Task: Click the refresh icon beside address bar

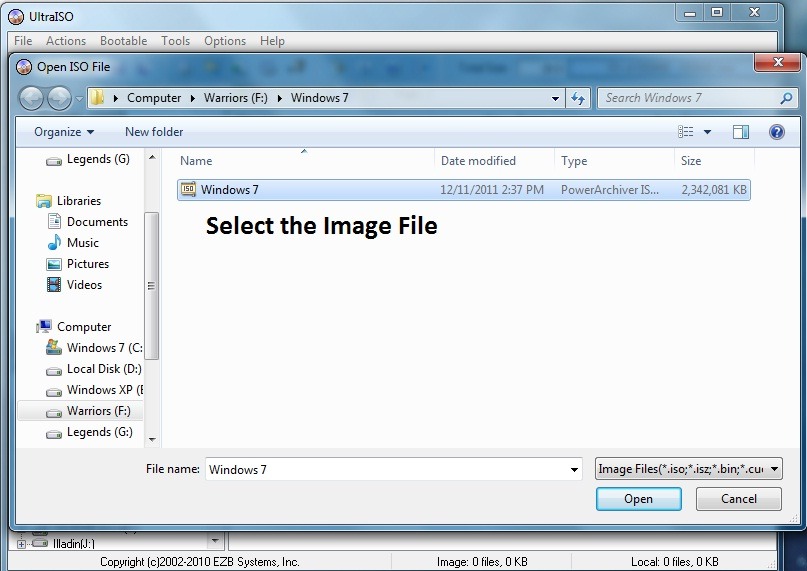Action: [578, 98]
